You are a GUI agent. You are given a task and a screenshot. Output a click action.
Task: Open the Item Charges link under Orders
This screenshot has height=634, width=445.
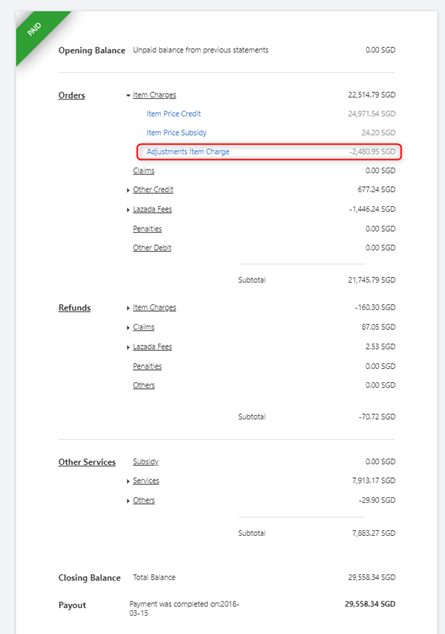point(154,95)
